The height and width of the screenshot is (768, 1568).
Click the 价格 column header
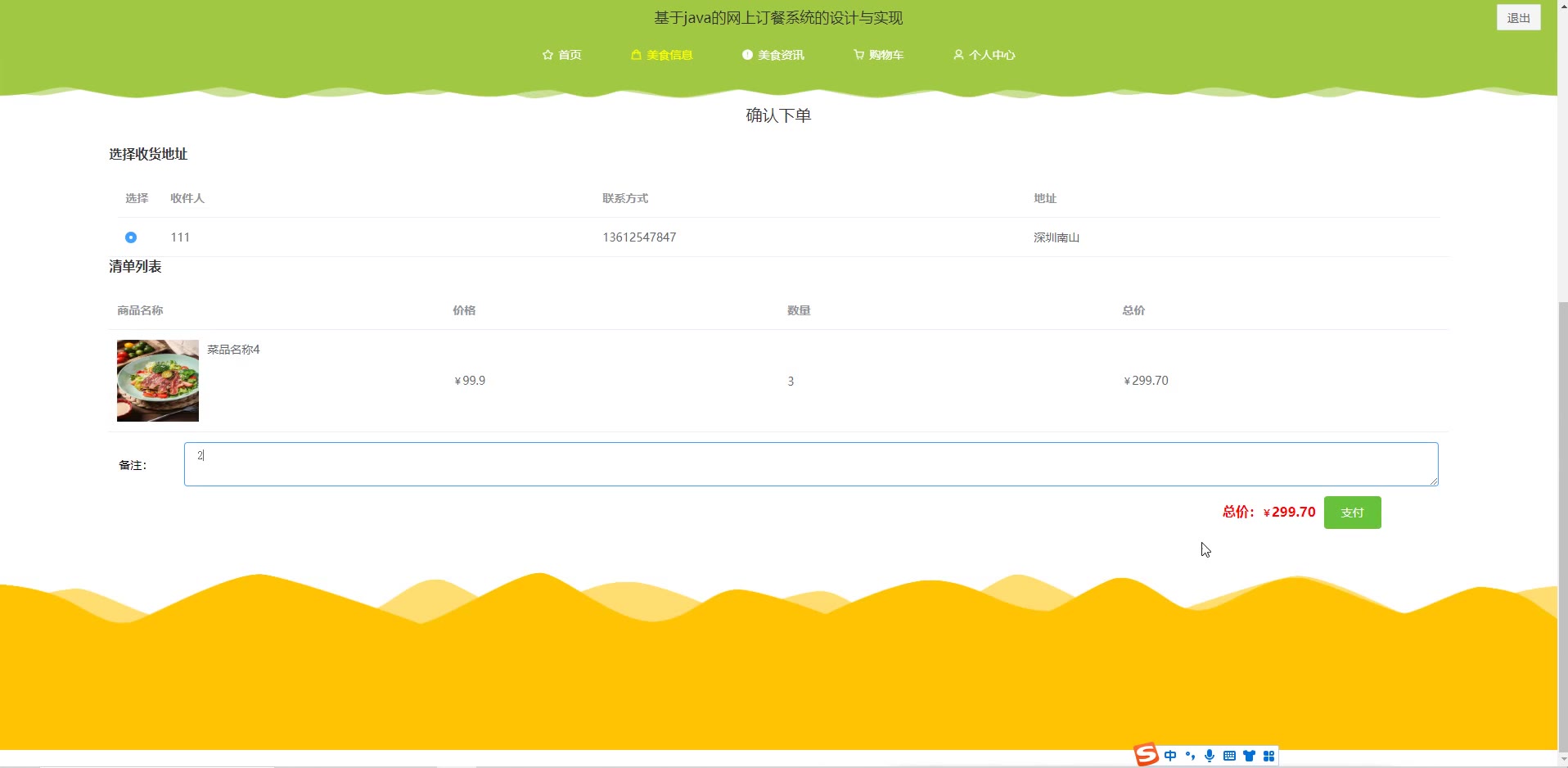464,310
